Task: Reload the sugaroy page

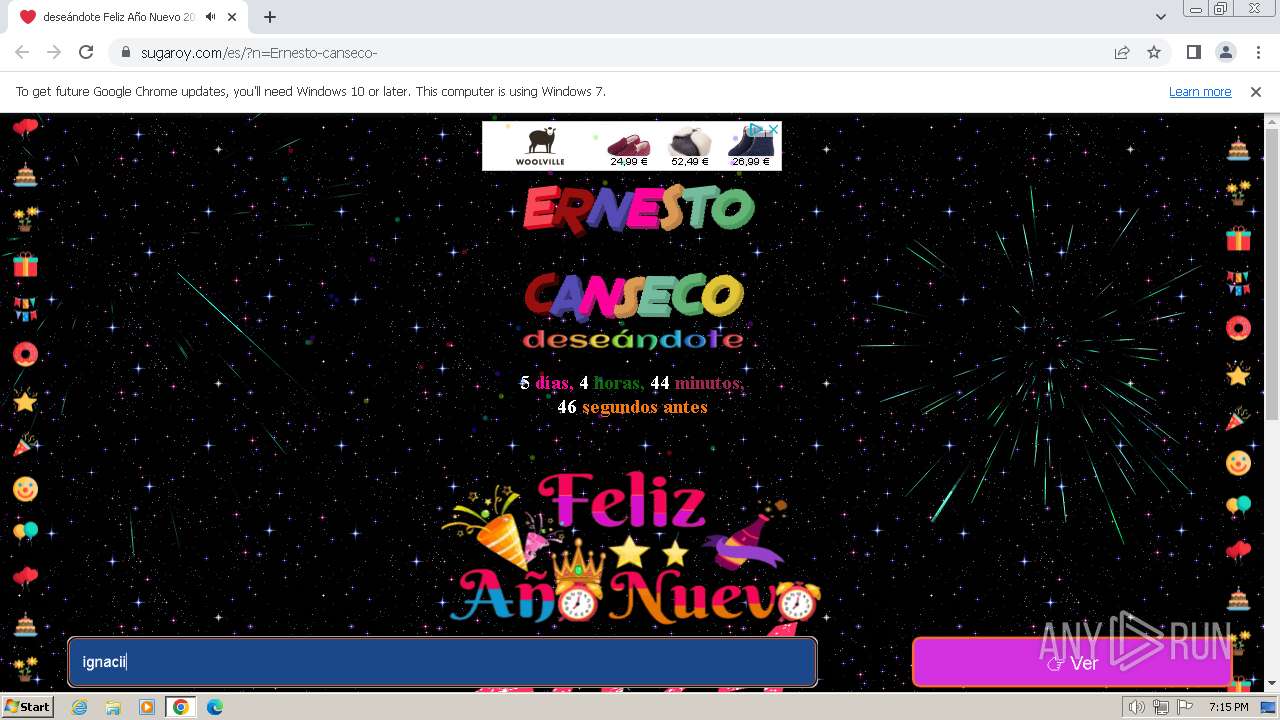Action: [x=86, y=52]
